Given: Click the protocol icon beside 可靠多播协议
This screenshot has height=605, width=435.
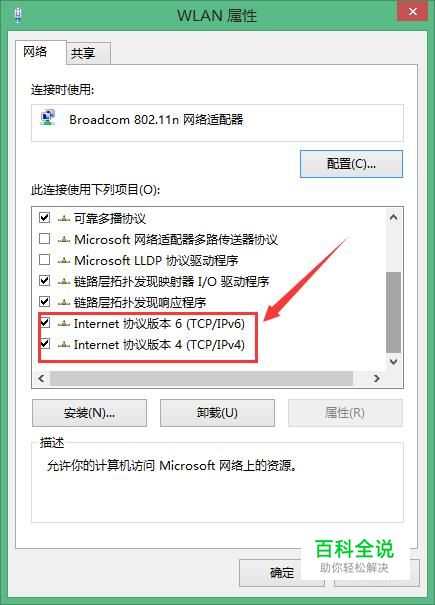Looking at the screenshot, I should (x=64, y=219).
